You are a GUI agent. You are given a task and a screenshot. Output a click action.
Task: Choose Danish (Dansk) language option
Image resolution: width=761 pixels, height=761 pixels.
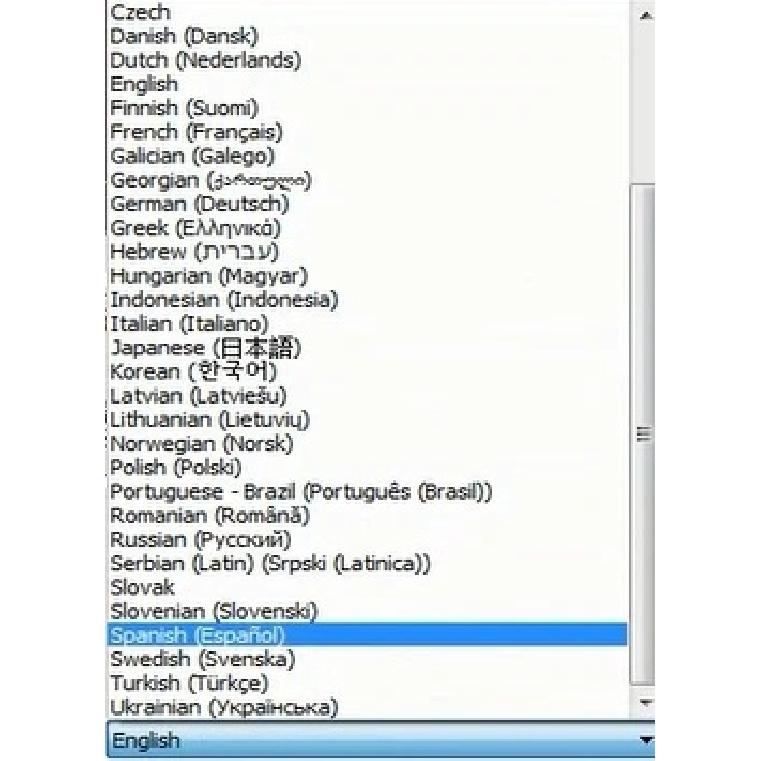point(367,36)
